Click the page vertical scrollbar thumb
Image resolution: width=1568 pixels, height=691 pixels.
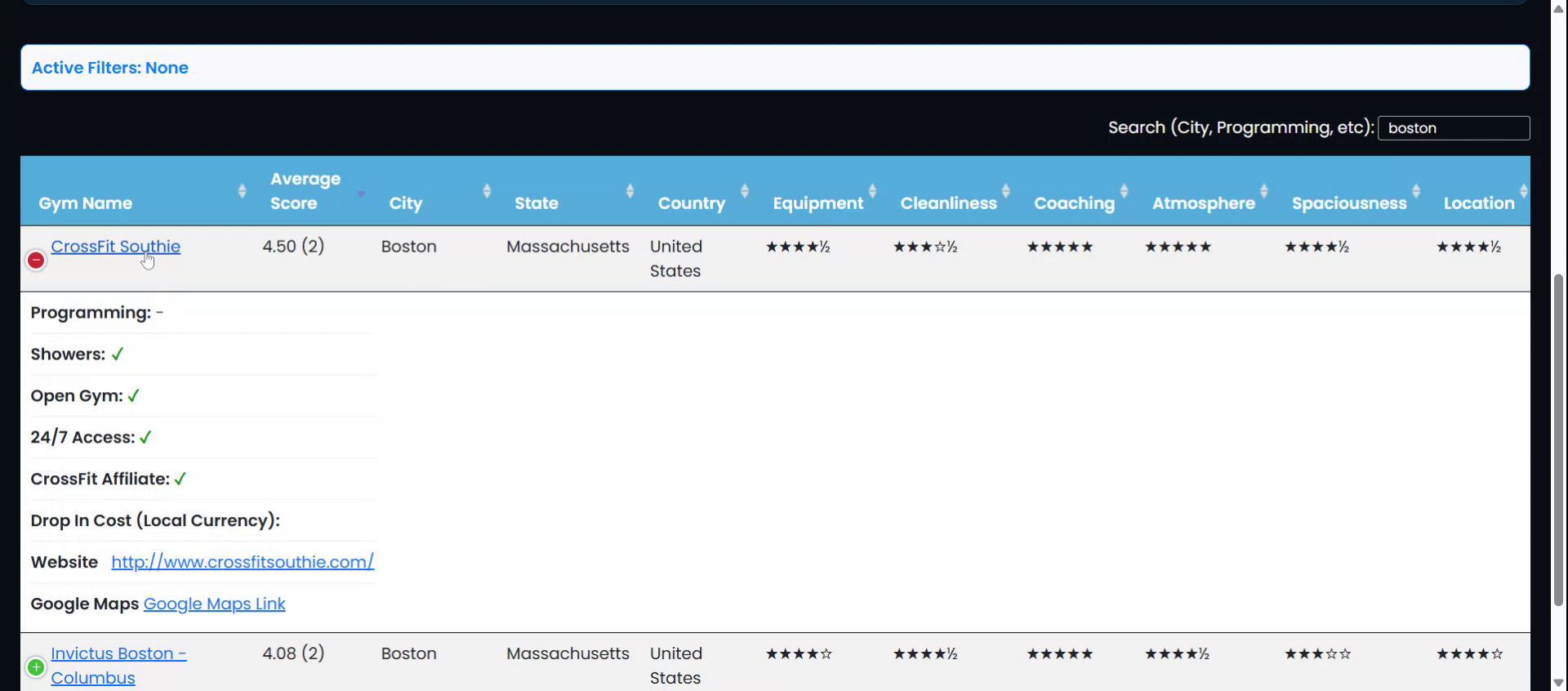coord(1559,440)
